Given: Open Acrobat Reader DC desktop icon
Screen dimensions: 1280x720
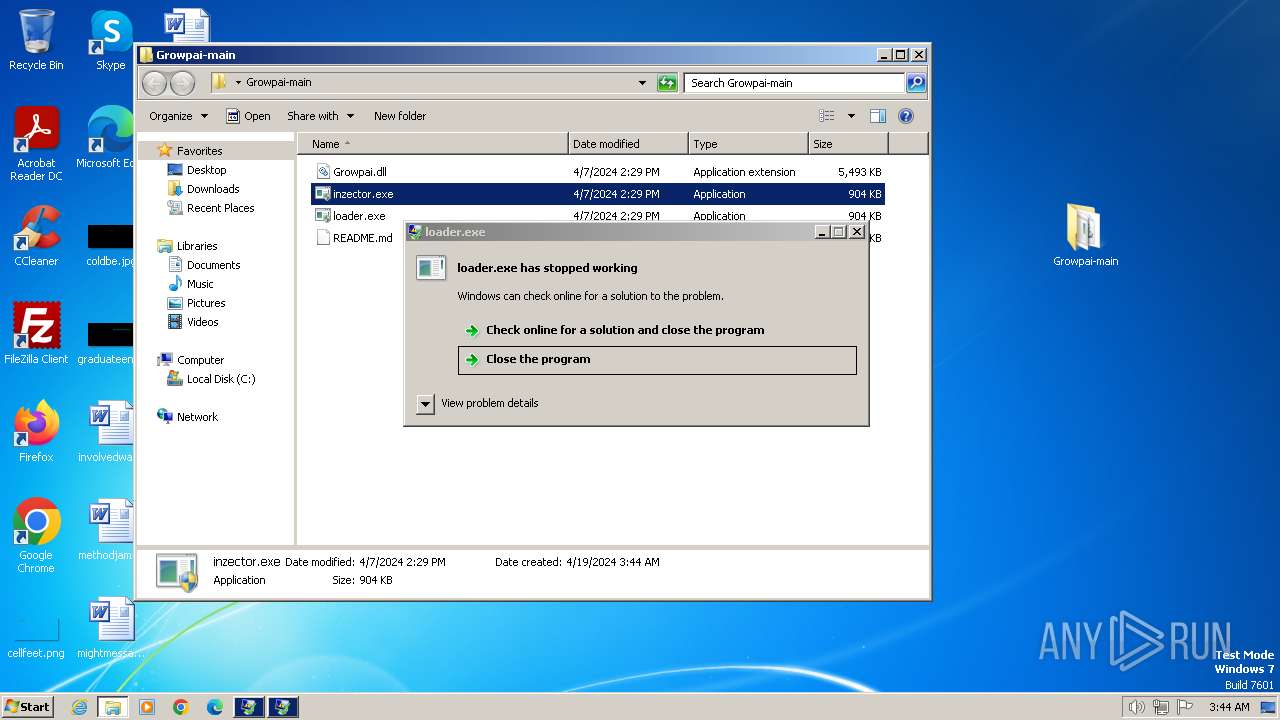Looking at the screenshot, I should (36, 145).
